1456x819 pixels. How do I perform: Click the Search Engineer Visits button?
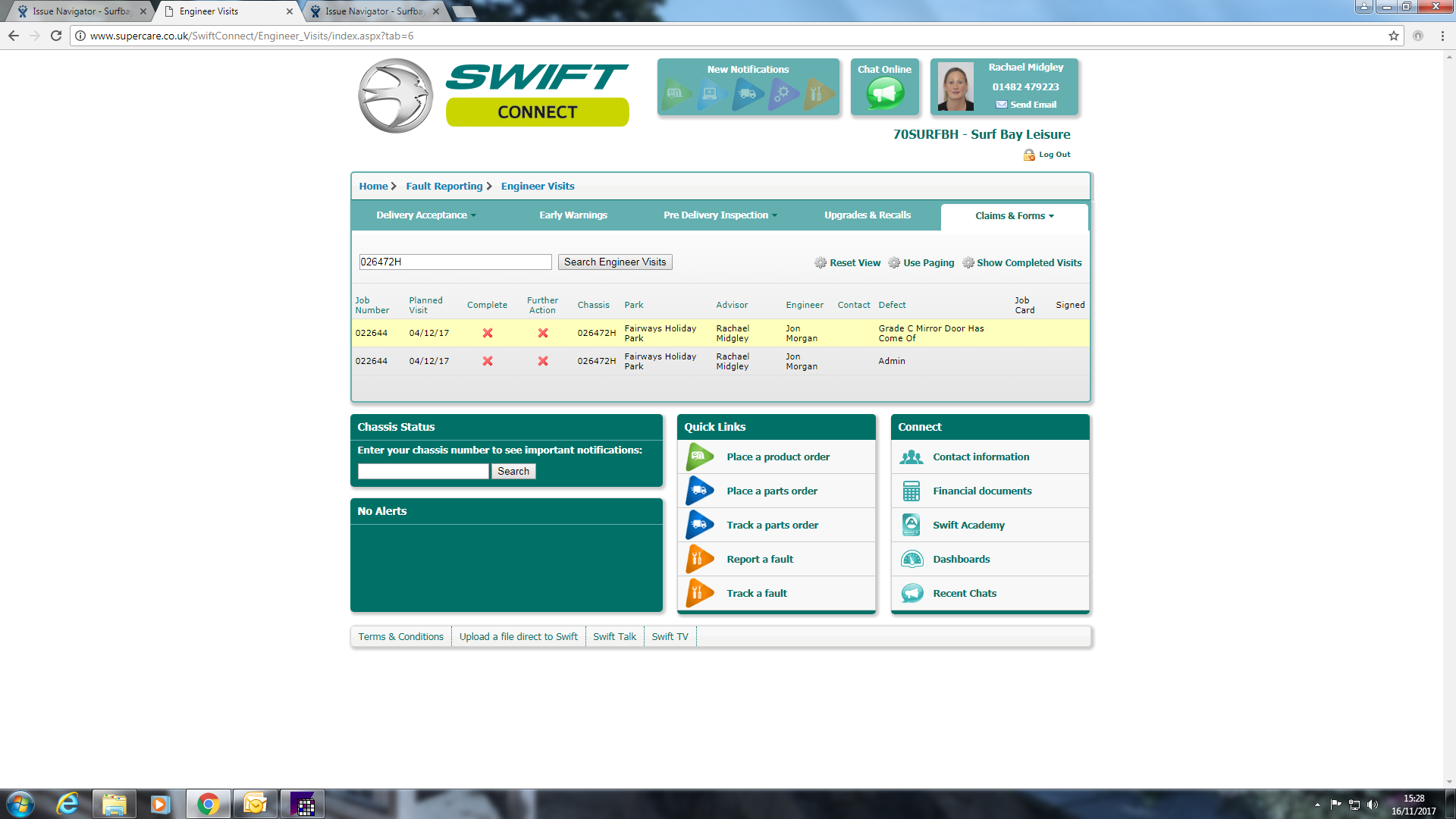[614, 262]
